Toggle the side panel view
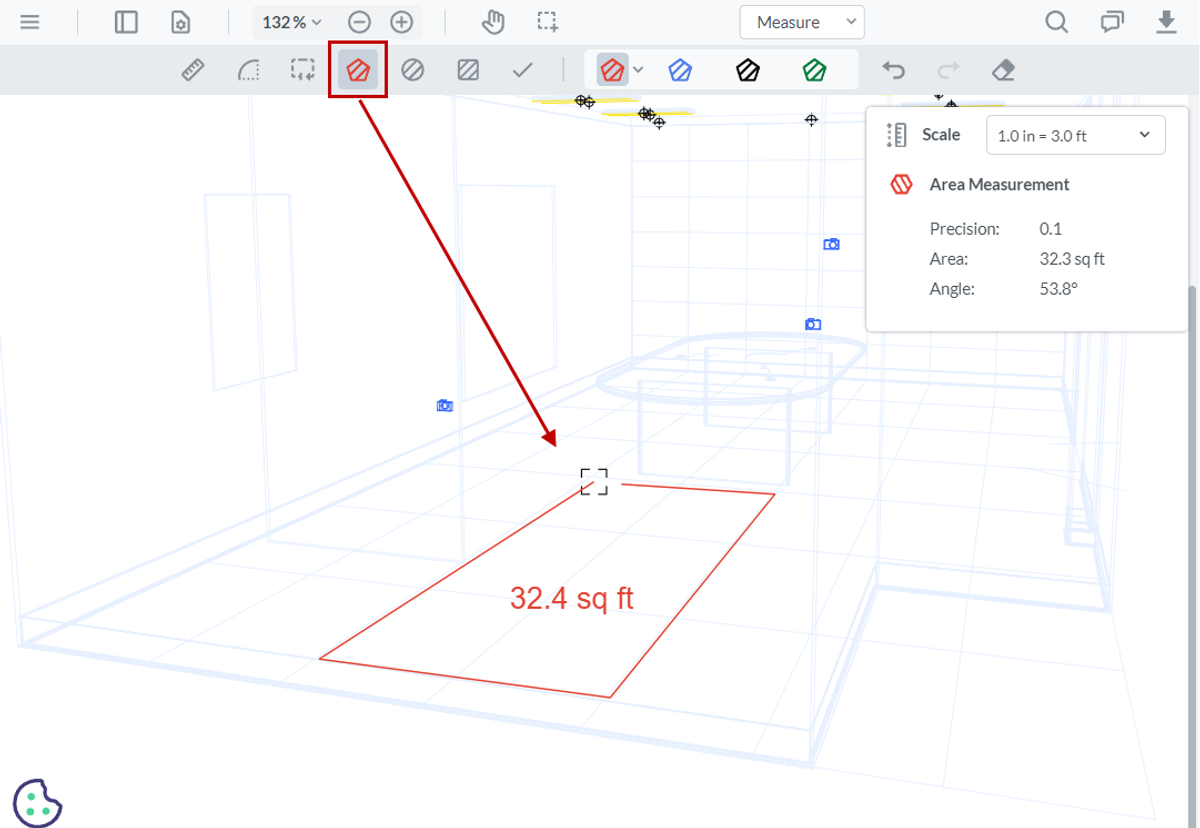The height and width of the screenshot is (828, 1200). (125, 20)
